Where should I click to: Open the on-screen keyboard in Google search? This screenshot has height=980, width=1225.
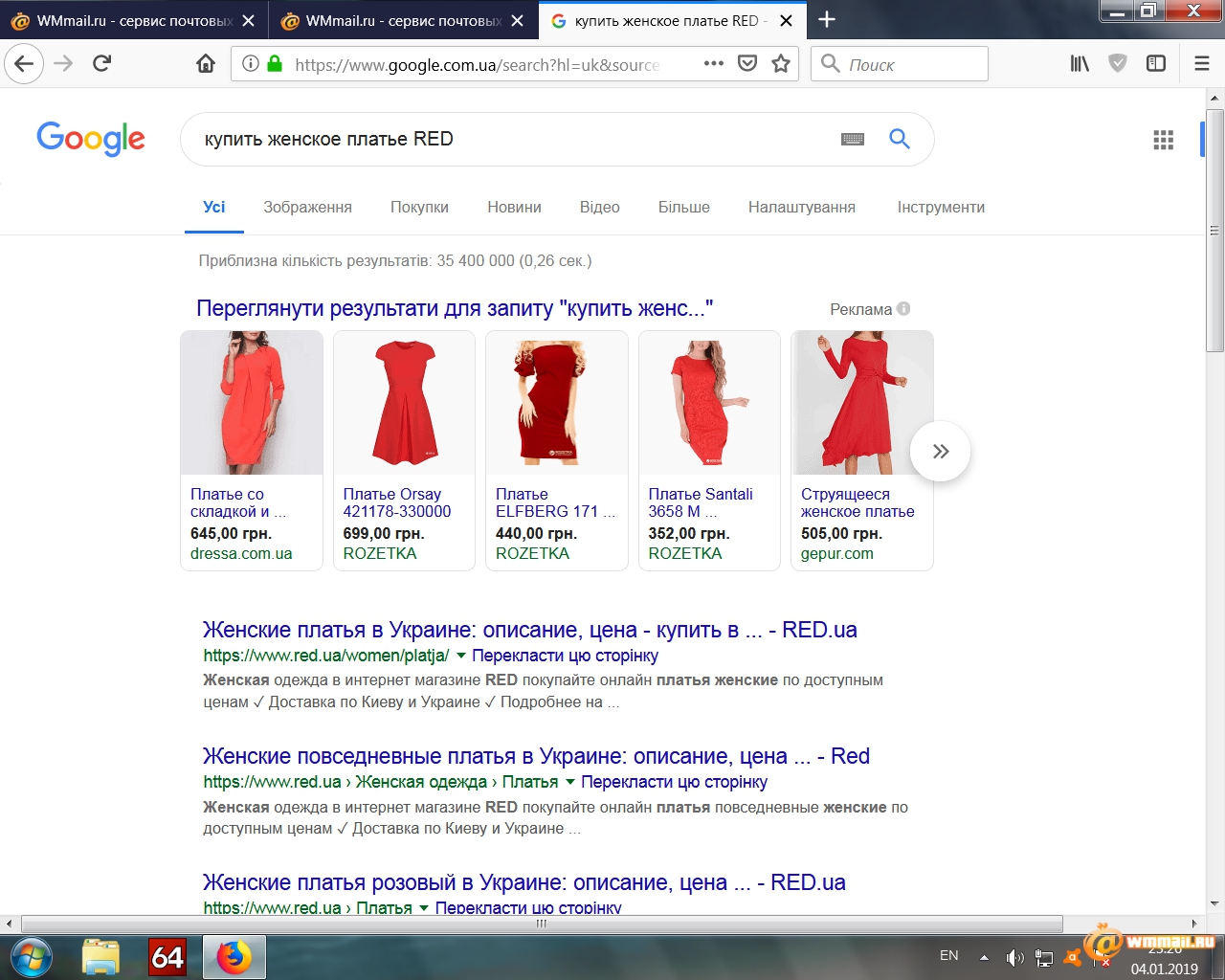tap(853, 139)
